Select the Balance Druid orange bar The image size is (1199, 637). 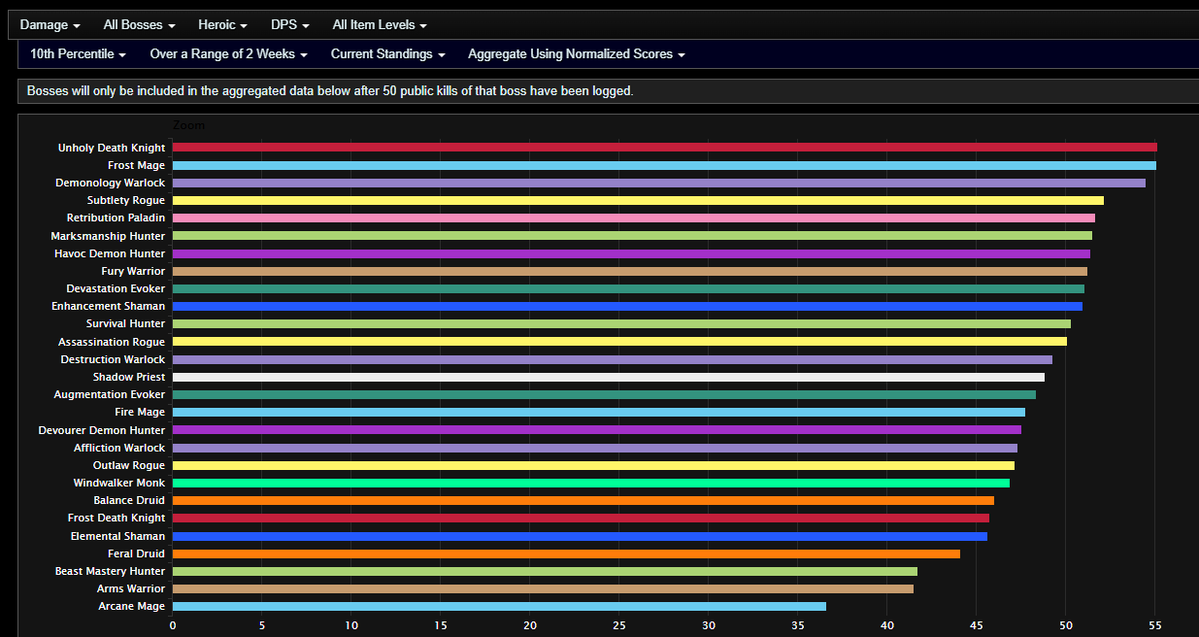[x=583, y=501]
